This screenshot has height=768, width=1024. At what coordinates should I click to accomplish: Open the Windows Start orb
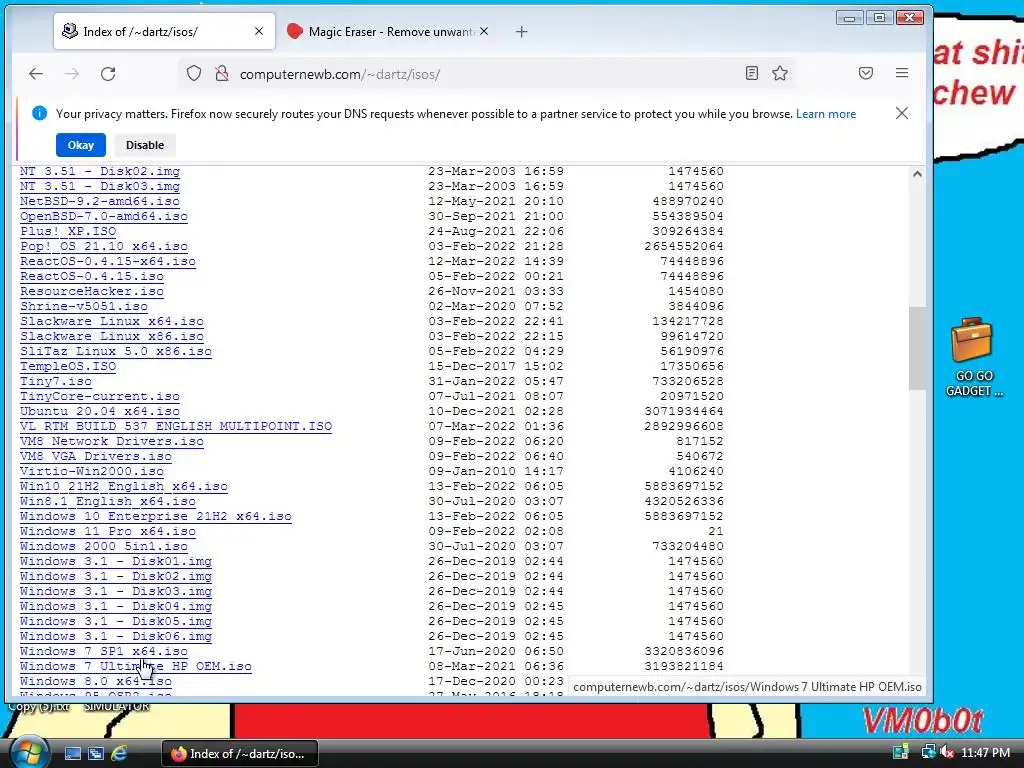[29, 752]
